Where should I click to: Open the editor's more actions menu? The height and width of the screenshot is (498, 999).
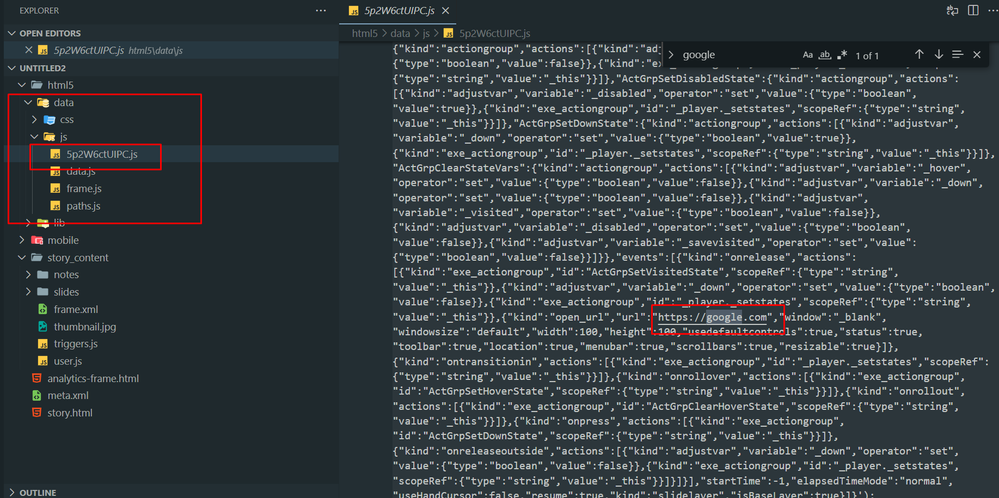click(x=991, y=10)
